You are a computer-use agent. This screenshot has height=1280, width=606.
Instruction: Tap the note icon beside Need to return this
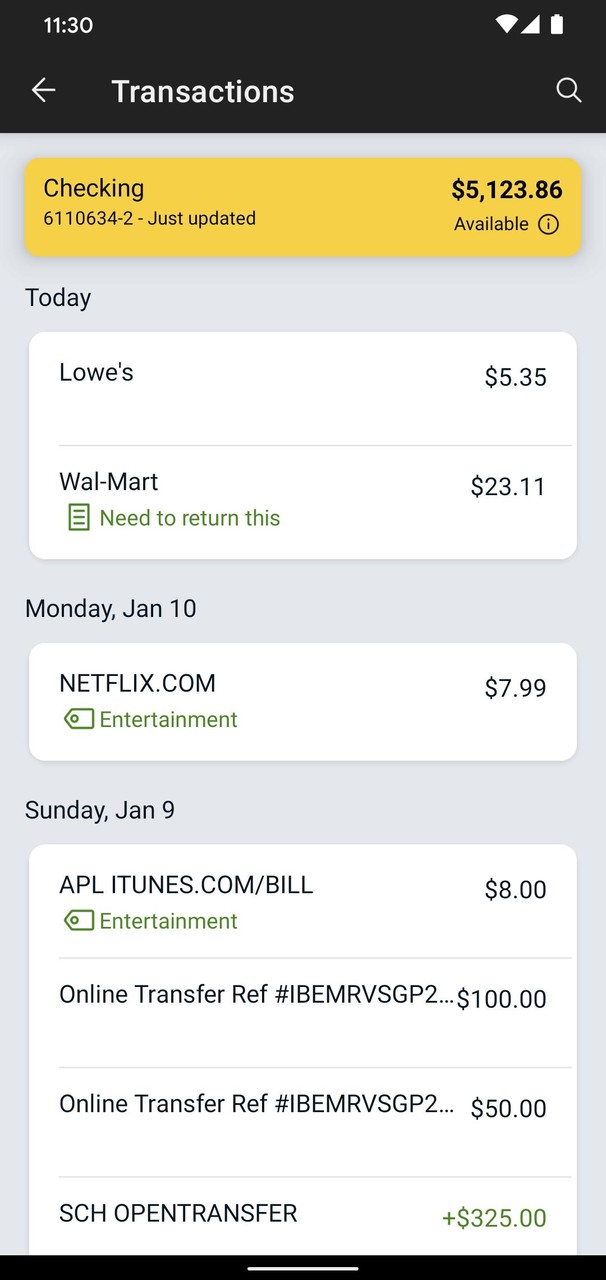tap(78, 517)
